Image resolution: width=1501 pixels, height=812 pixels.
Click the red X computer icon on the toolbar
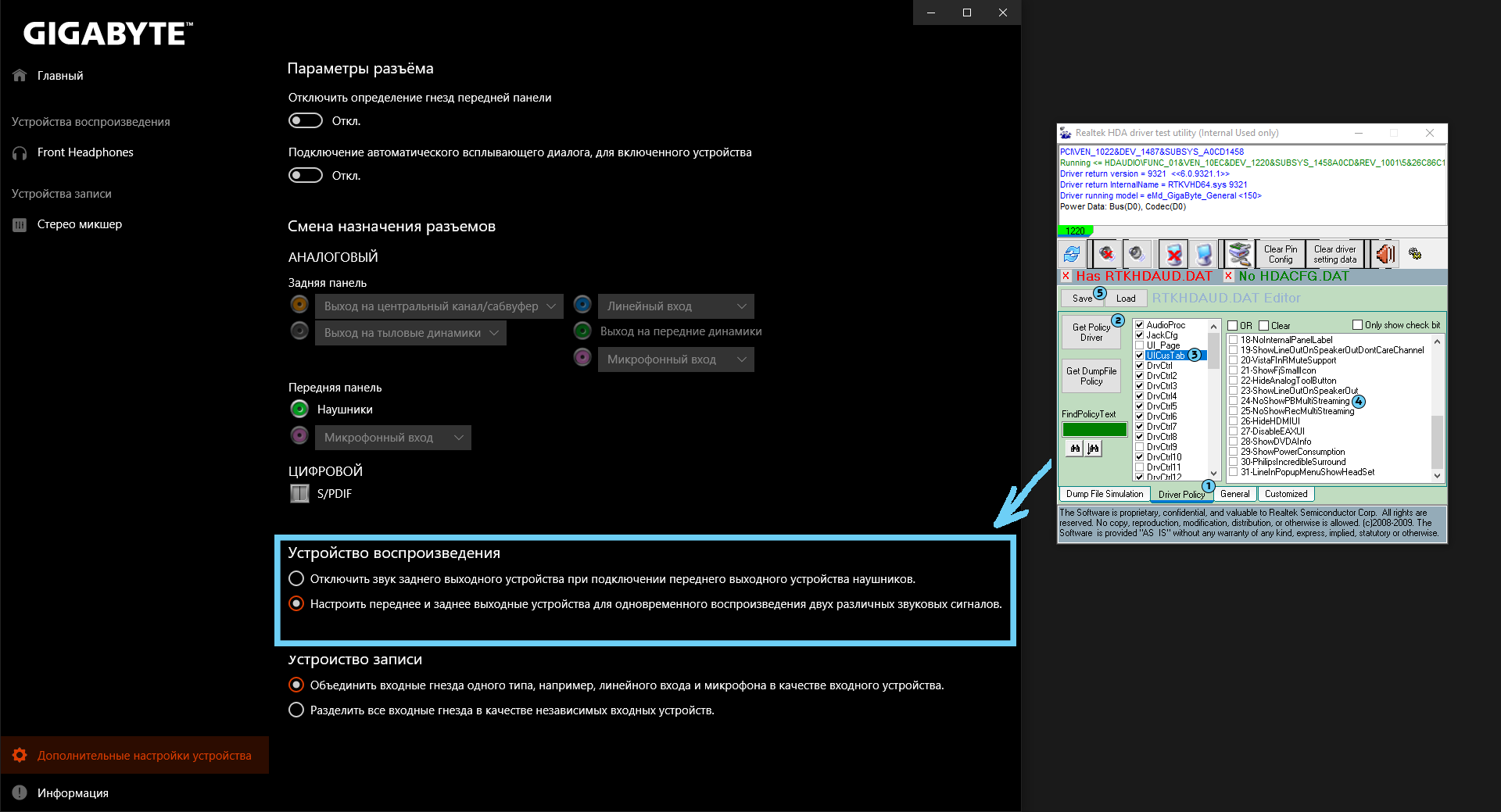point(1172,254)
